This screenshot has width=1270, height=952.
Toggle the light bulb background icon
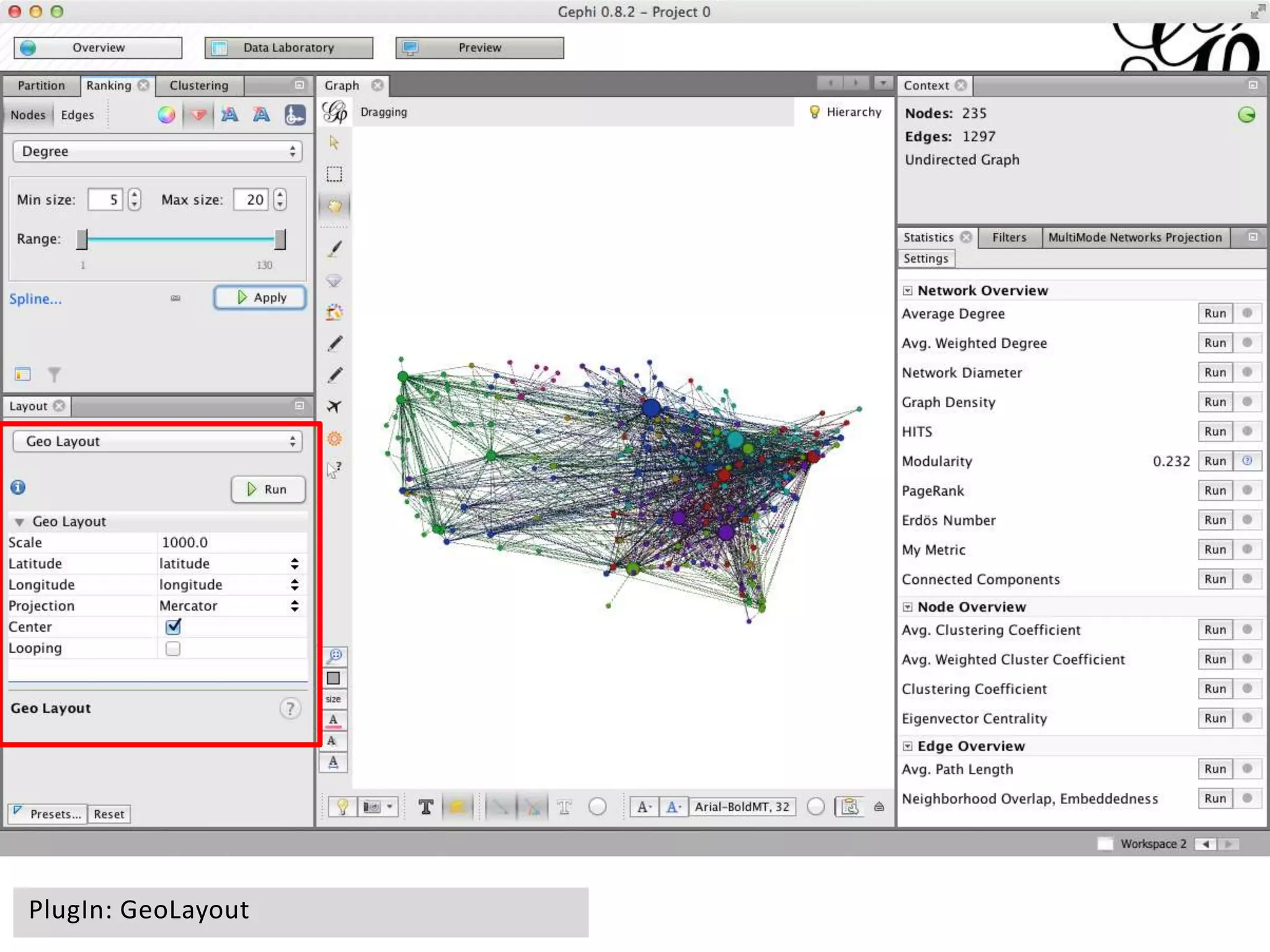pyautogui.click(x=342, y=806)
